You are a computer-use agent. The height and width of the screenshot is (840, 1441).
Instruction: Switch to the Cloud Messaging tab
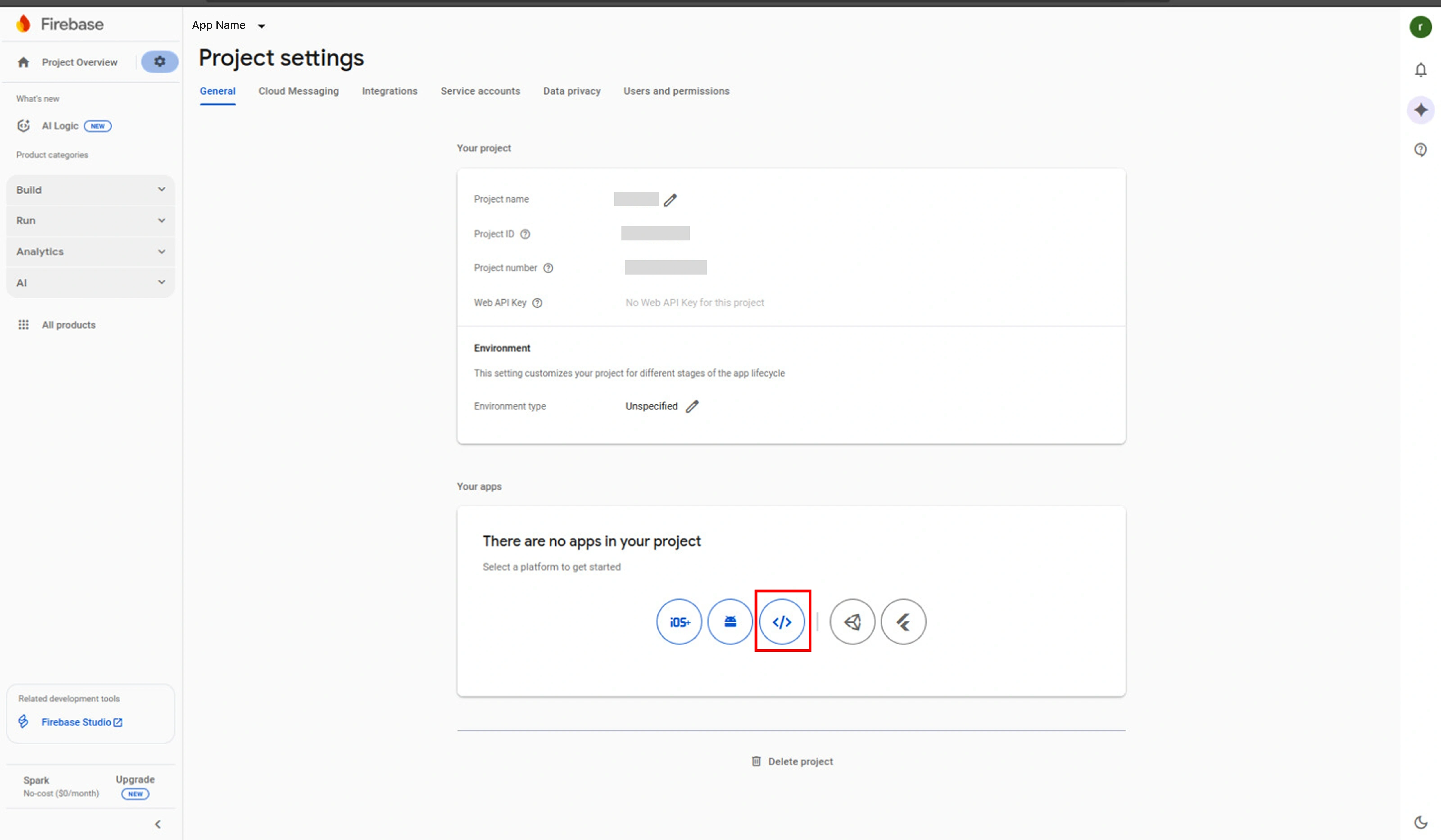click(299, 91)
